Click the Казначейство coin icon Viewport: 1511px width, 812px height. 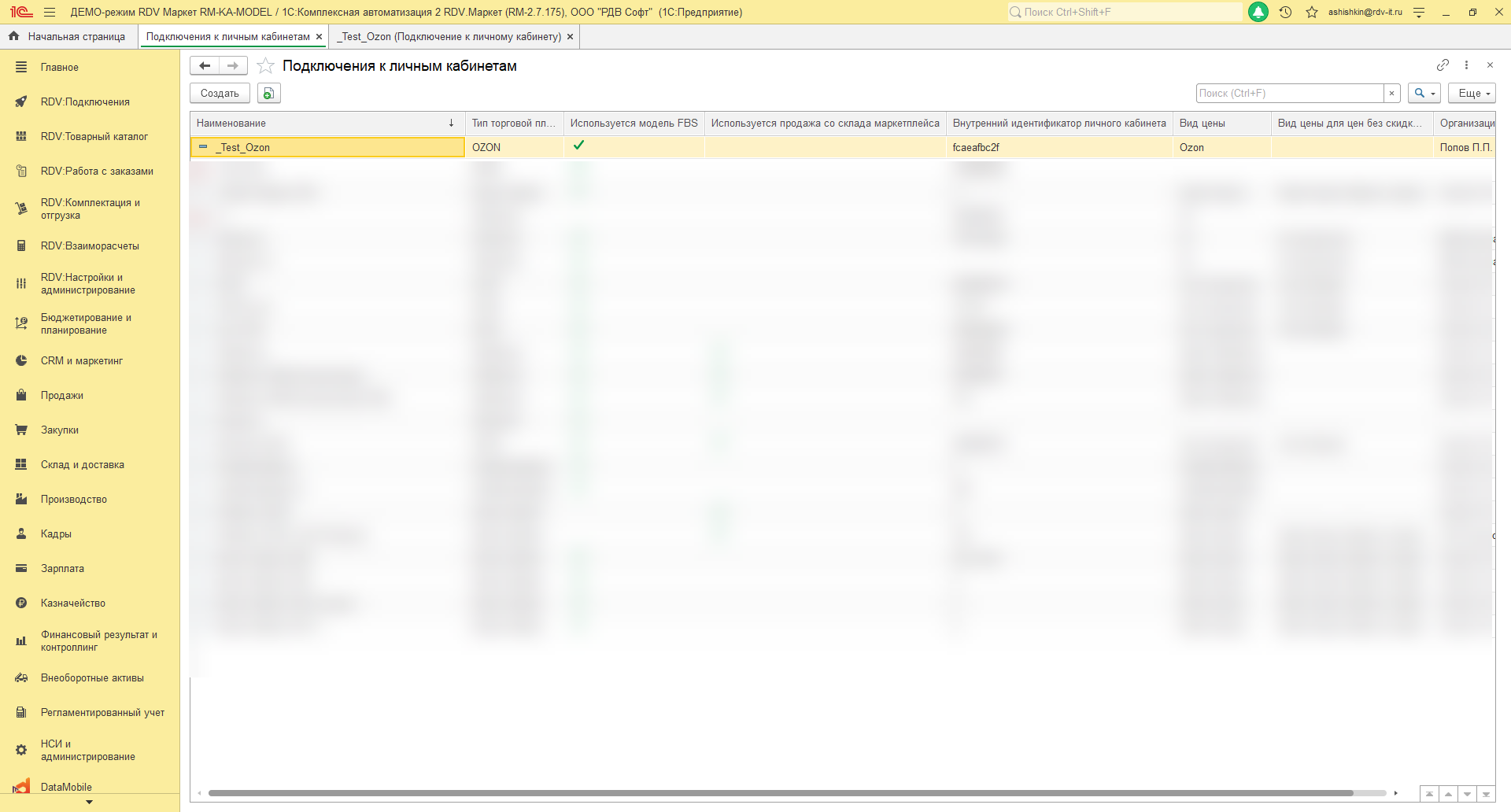pyautogui.click(x=21, y=603)
